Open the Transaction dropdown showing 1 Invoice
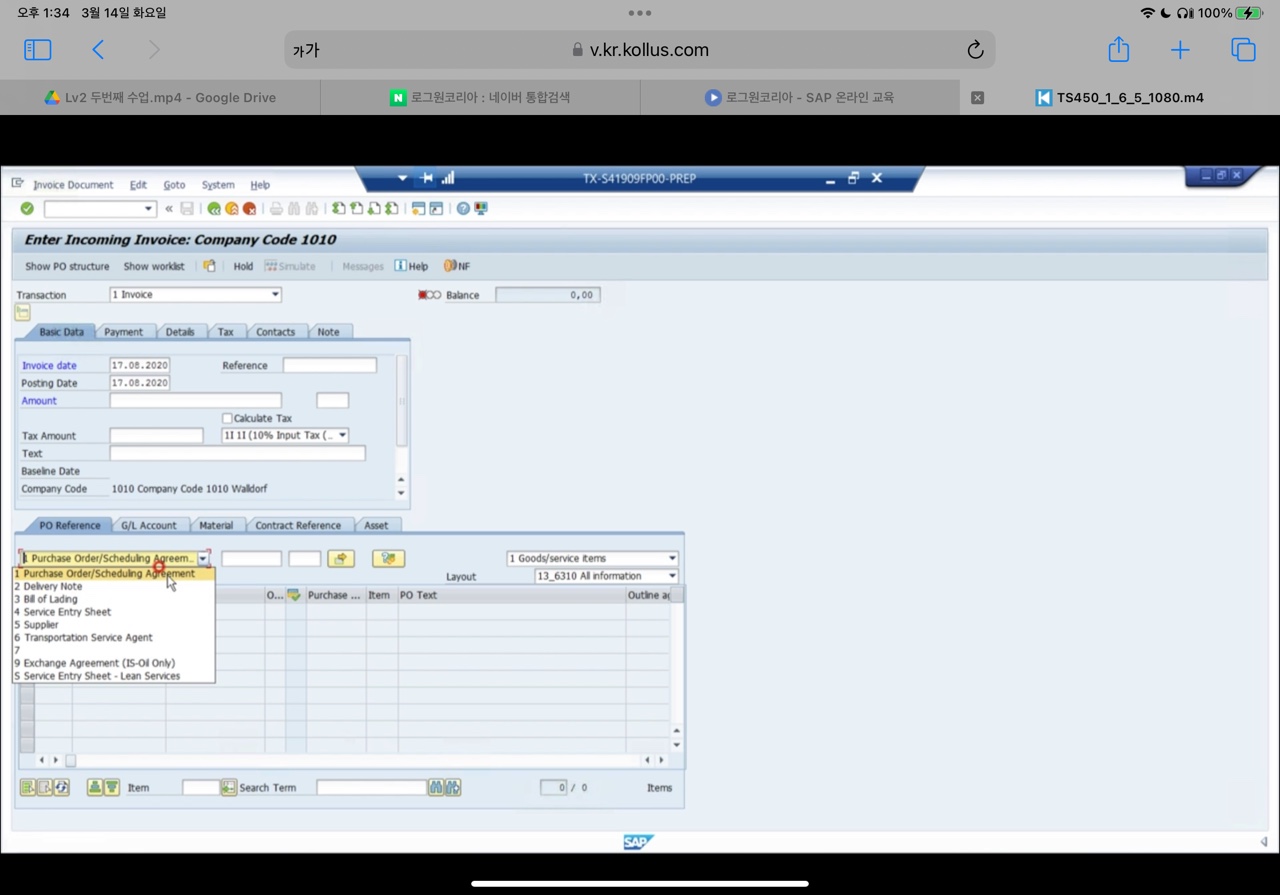The image size is (1280, 895). 195,295
